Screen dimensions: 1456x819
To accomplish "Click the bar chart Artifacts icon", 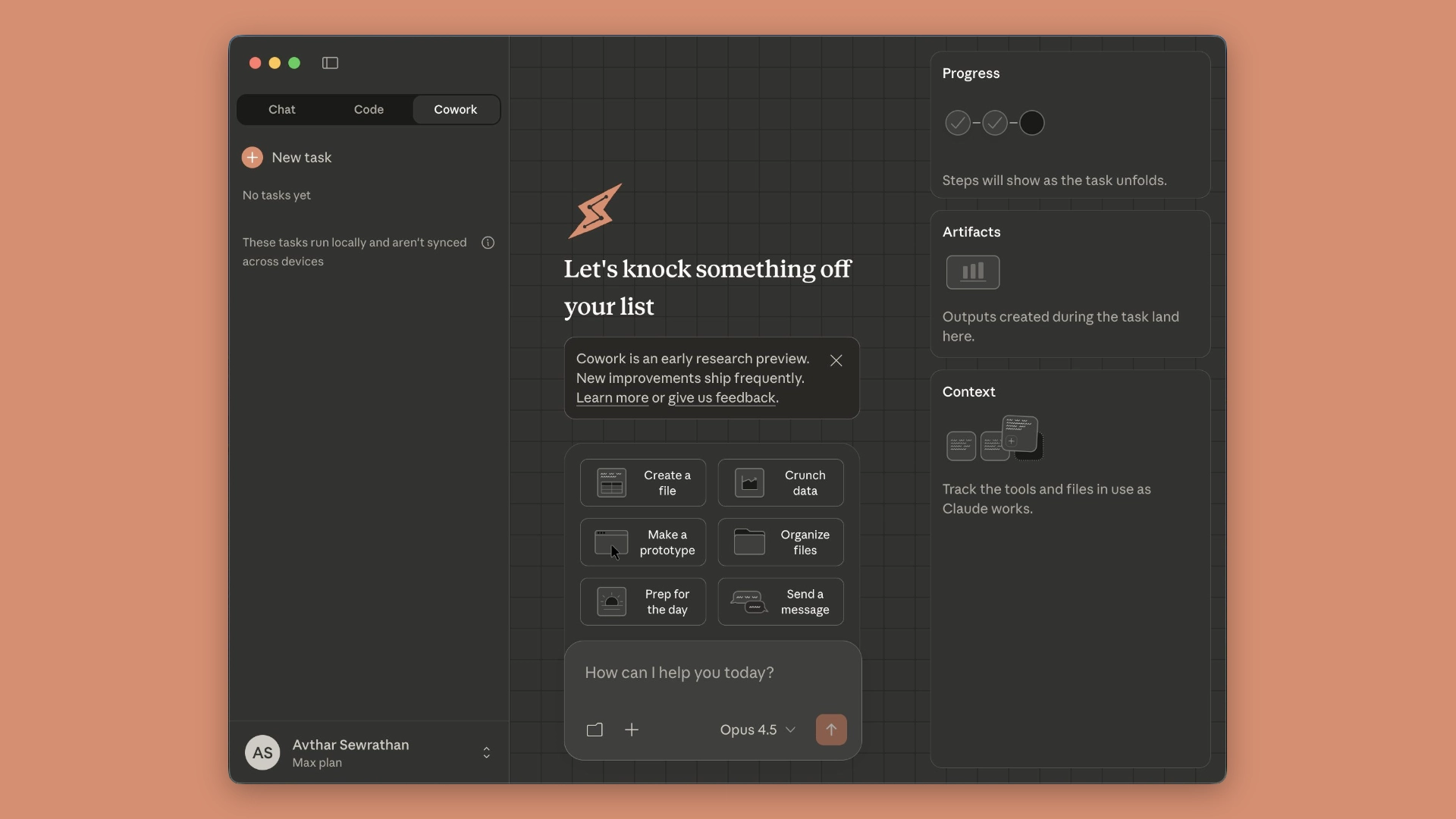I will coord(972,272).
